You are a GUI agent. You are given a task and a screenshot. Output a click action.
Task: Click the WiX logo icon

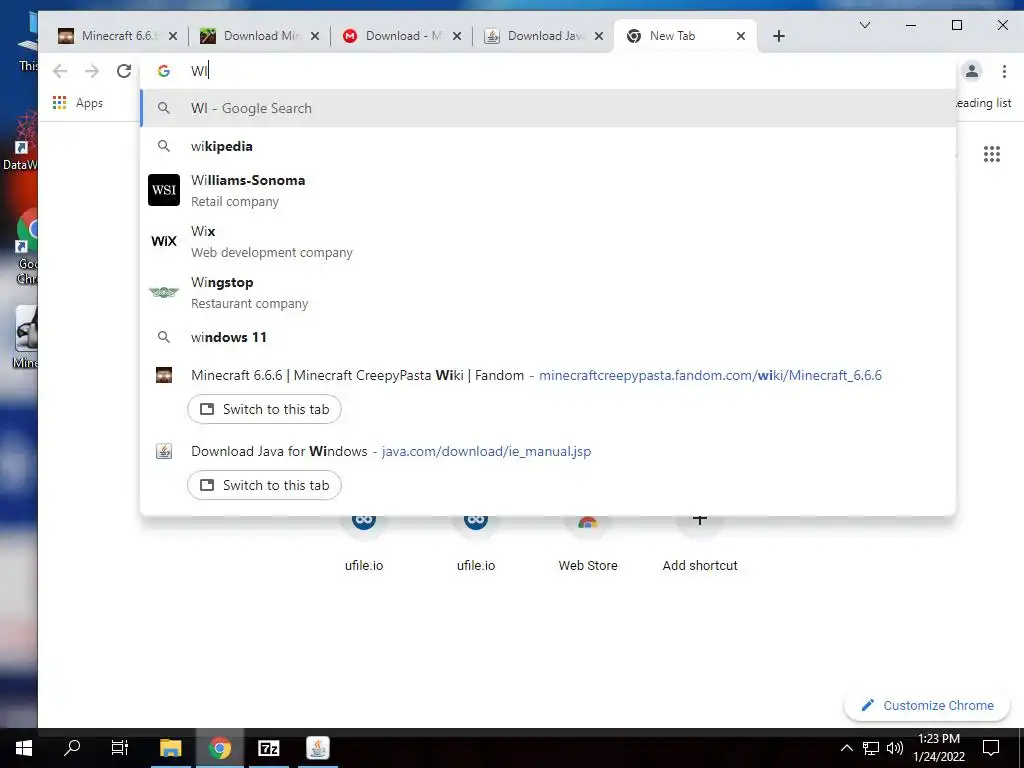tap(164, 241)
